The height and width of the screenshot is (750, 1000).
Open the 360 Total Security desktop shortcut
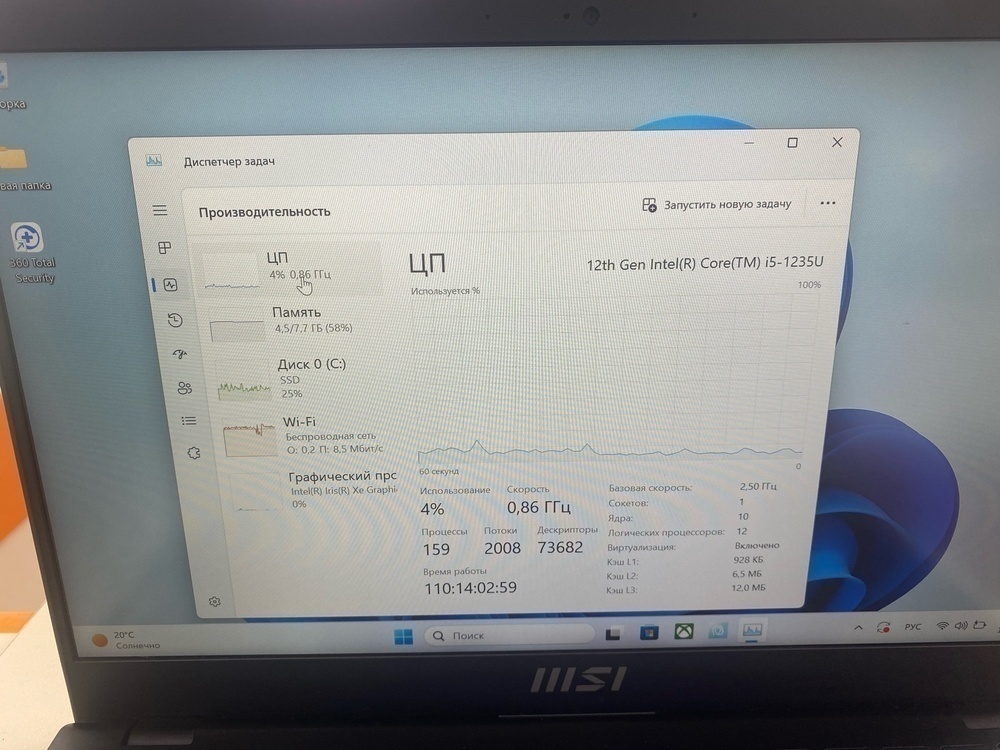[x=31, y=253]
